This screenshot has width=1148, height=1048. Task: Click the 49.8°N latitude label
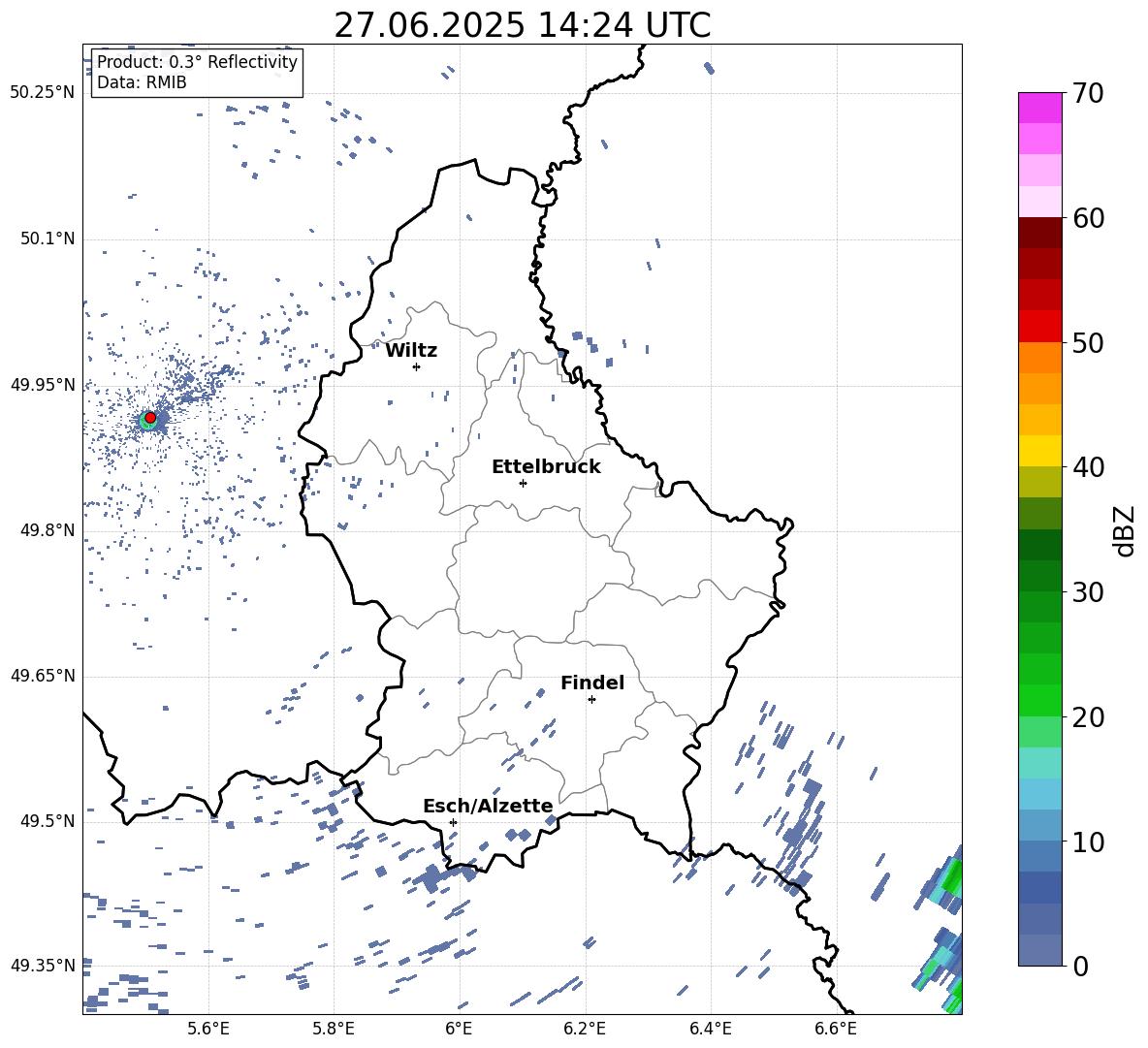(x=47, y=530)
